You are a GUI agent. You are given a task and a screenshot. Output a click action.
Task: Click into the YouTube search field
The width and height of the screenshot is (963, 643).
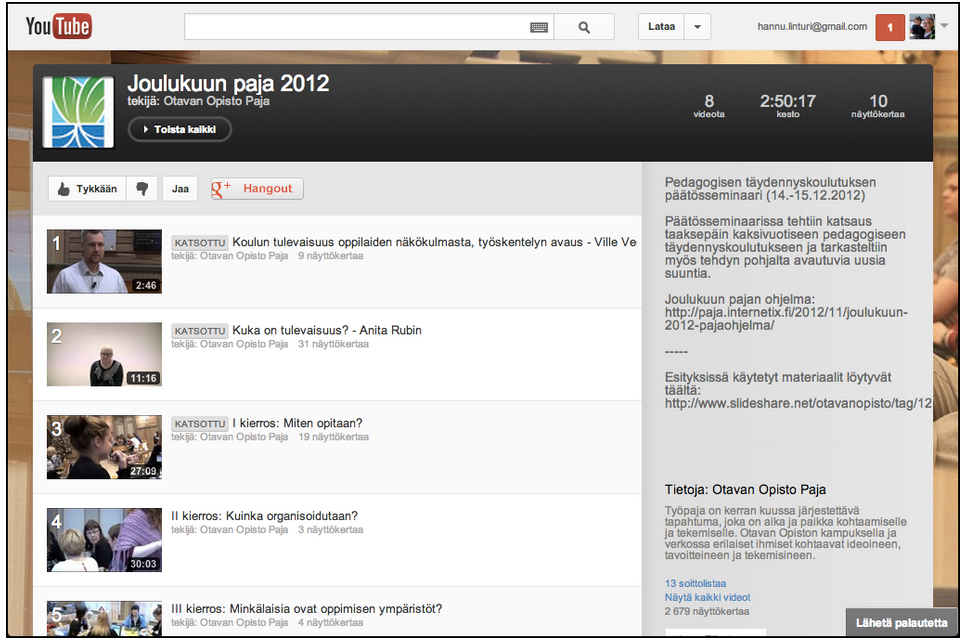(355, 28)
